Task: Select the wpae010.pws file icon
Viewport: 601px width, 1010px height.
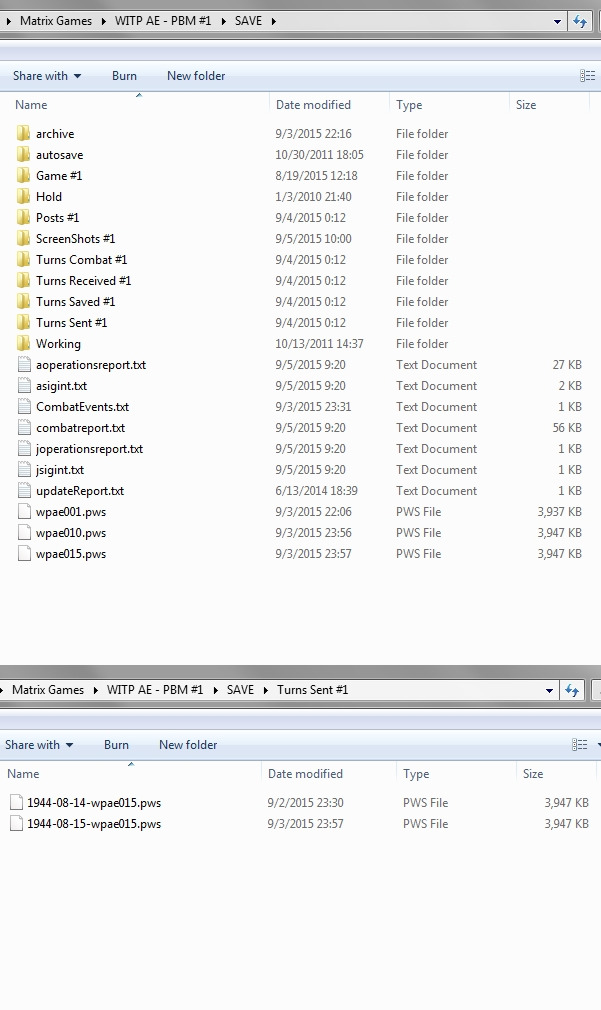Action: coord(24,533)
